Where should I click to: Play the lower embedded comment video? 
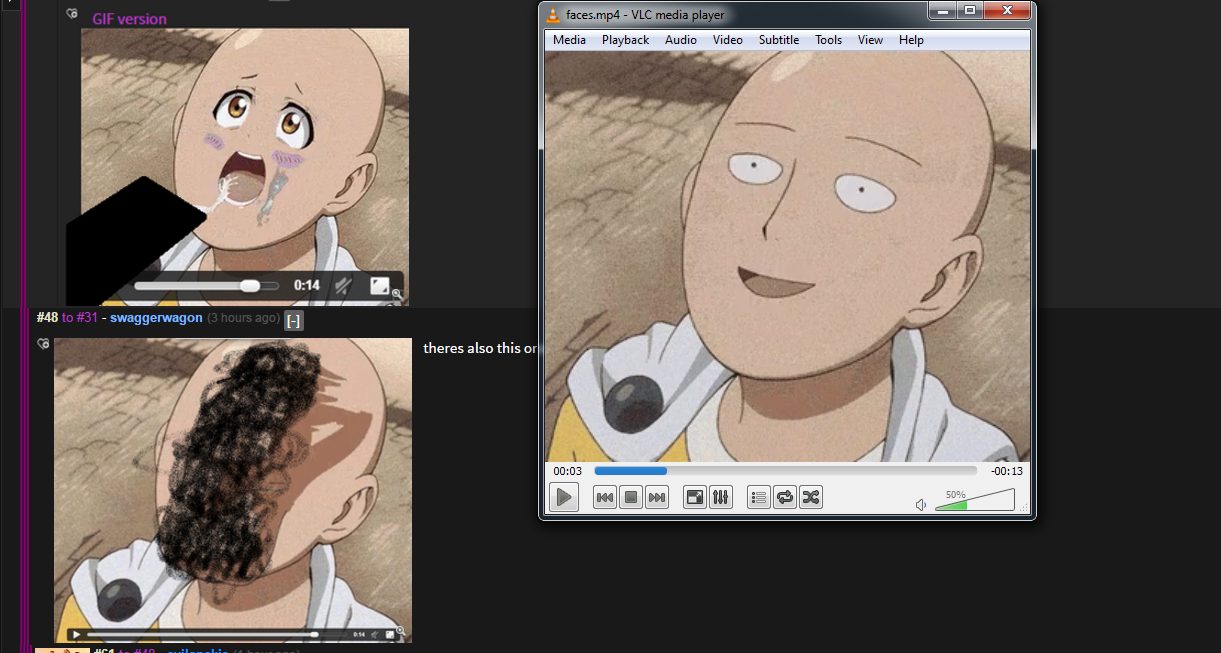[x=75, y=634]
